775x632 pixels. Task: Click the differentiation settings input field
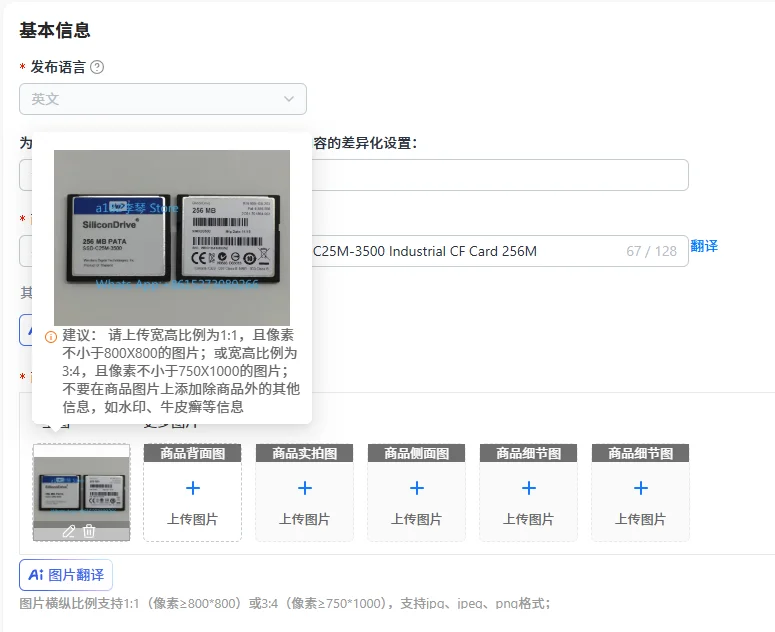click(354, 175)
